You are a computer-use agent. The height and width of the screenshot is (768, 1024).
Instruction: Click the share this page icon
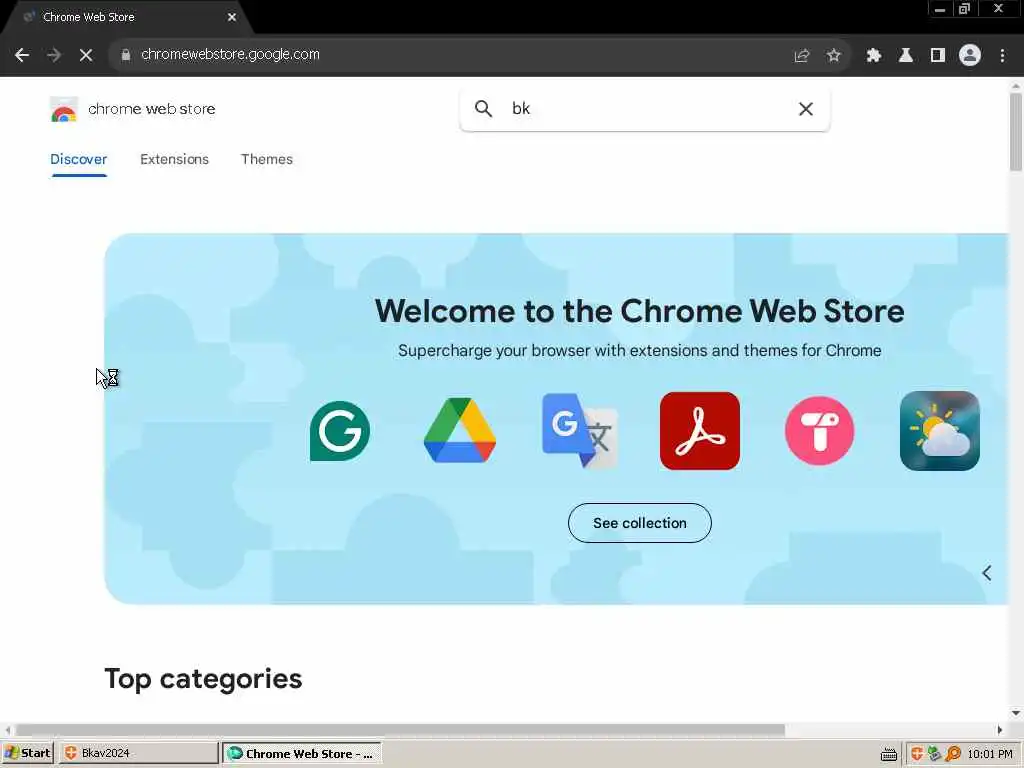(802, 56)
